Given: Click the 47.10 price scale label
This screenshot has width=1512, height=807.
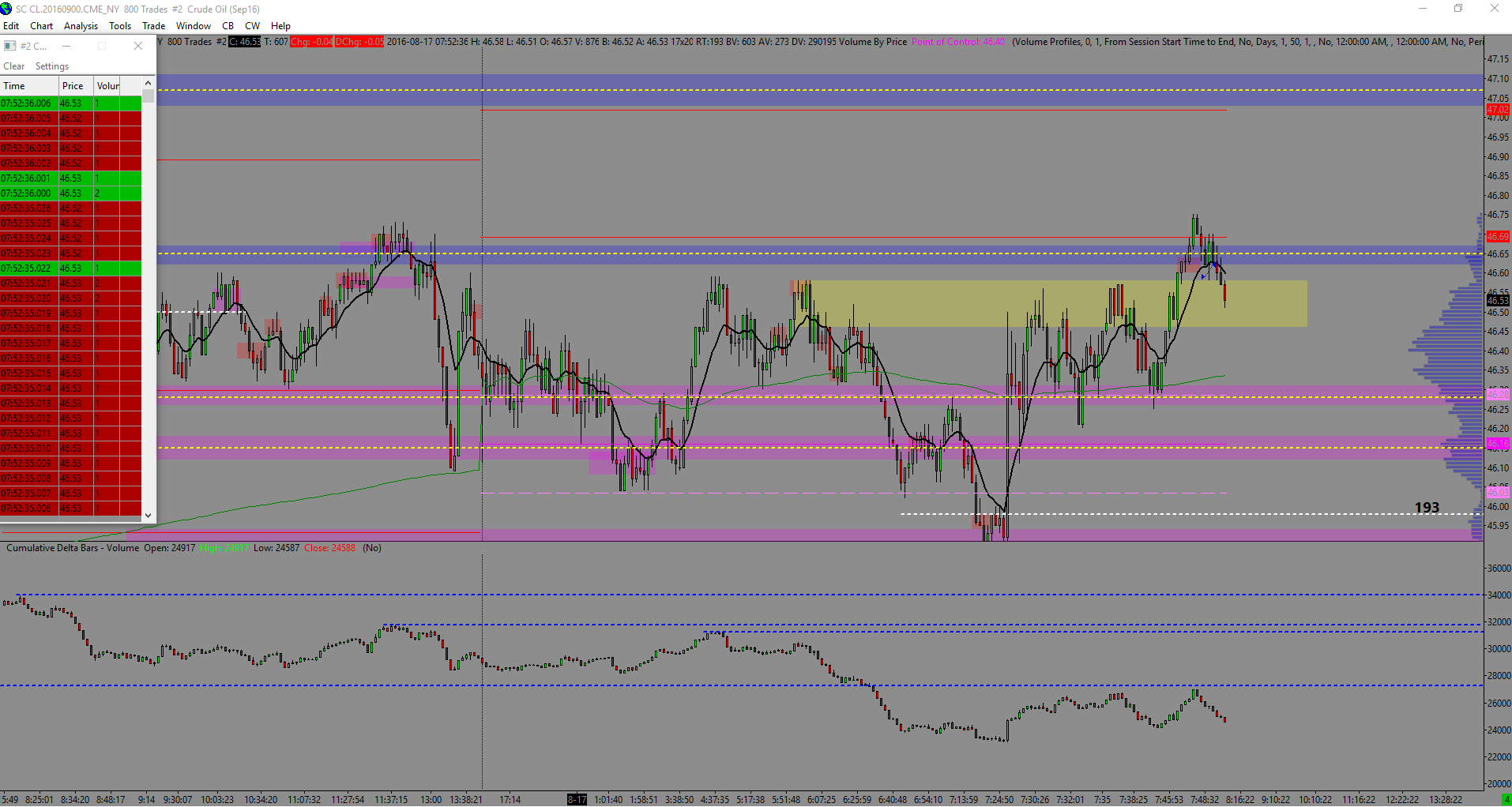Looking at the screenshot, I should tap(1498, 79).
